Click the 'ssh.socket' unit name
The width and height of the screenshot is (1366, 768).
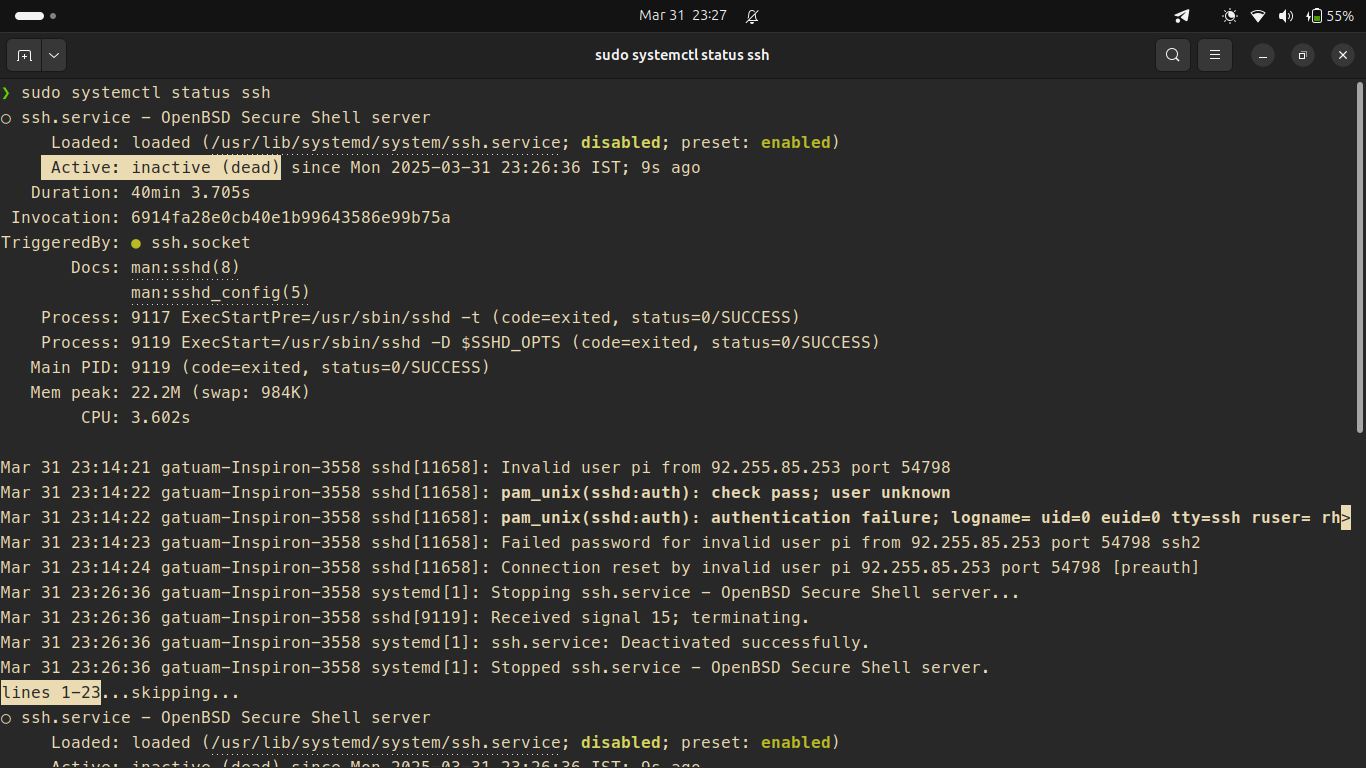point(201,243)
